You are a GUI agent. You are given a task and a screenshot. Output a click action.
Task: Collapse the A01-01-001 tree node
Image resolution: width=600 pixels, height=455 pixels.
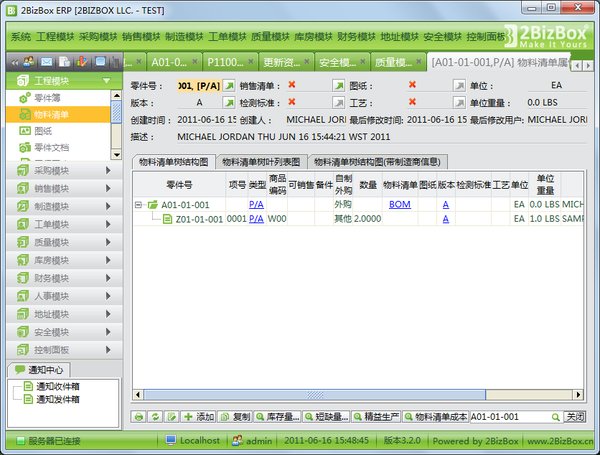click(138, 205)
